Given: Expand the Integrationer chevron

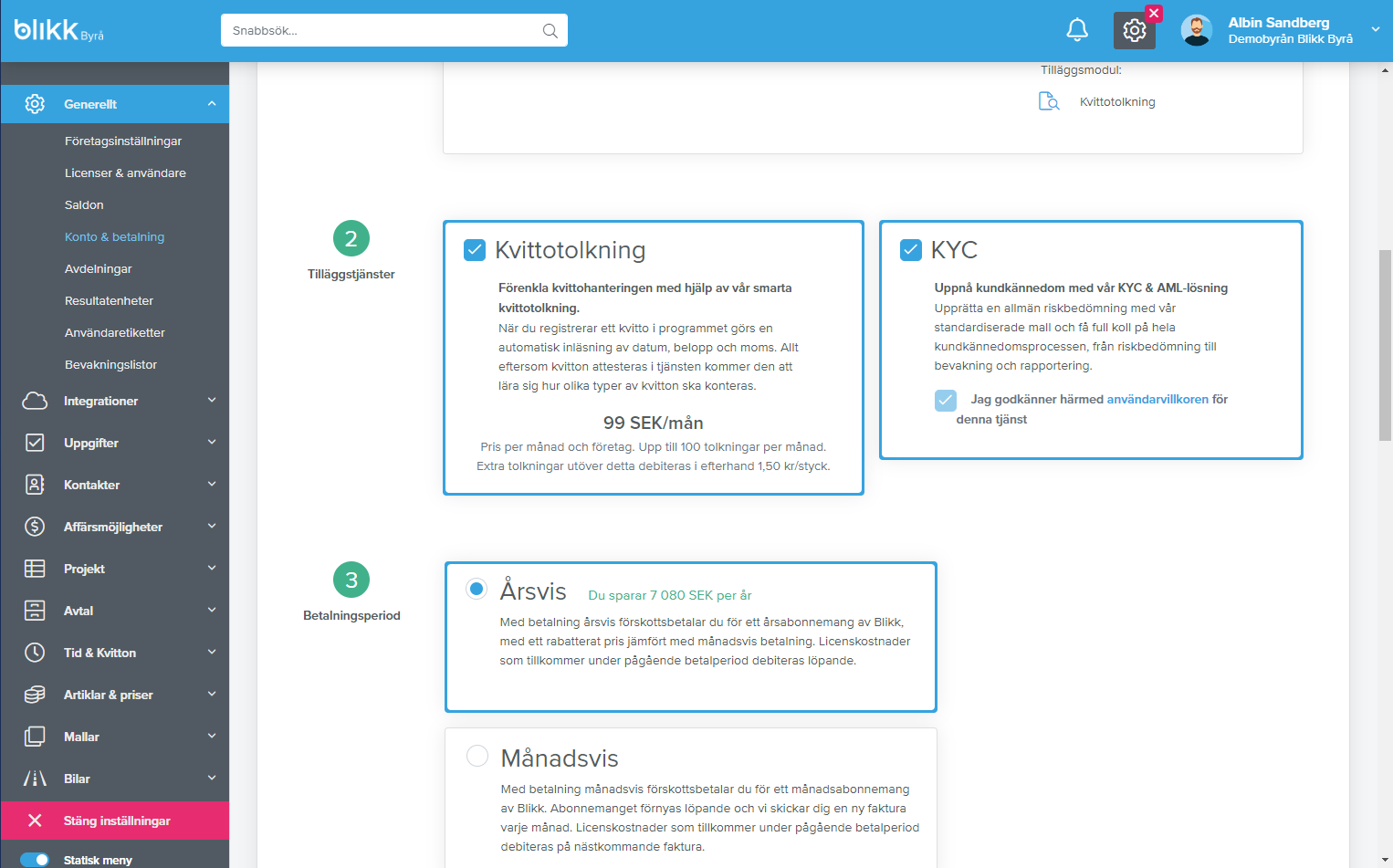Looking at the screenshot, I should click(x=212, y=401).
